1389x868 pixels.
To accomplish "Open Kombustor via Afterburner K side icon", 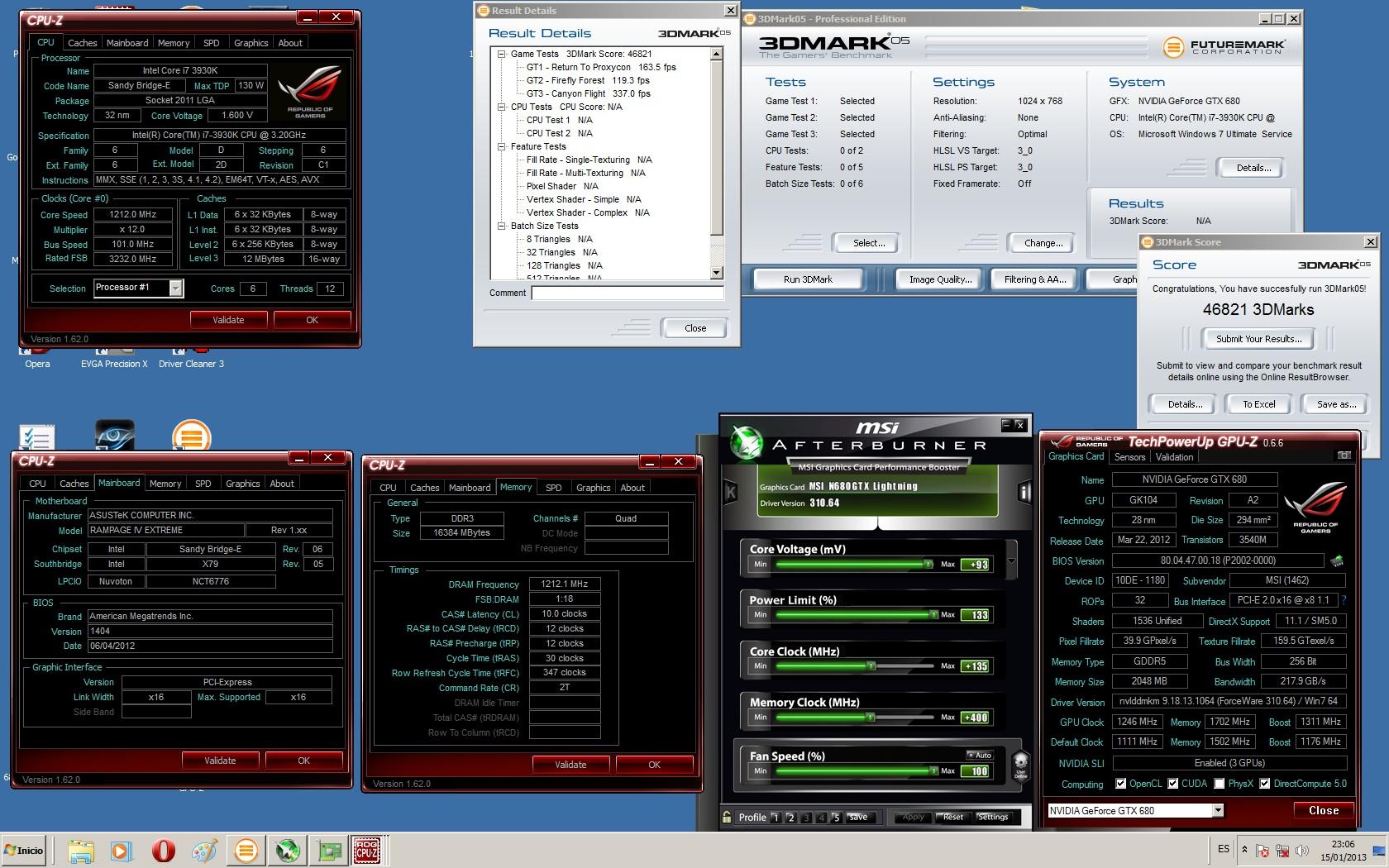I will tap(730, 493).
